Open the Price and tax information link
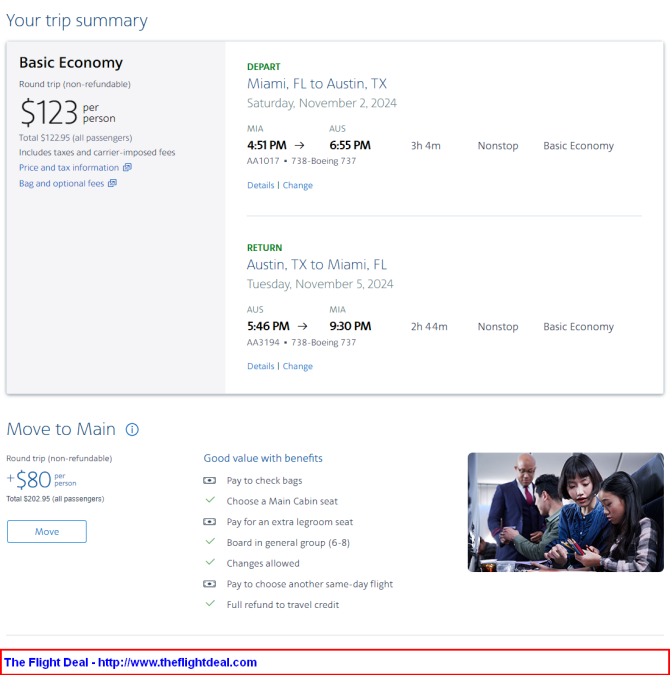Image resolution: width=670 pixels, height=675 pixels. point(69,167)
